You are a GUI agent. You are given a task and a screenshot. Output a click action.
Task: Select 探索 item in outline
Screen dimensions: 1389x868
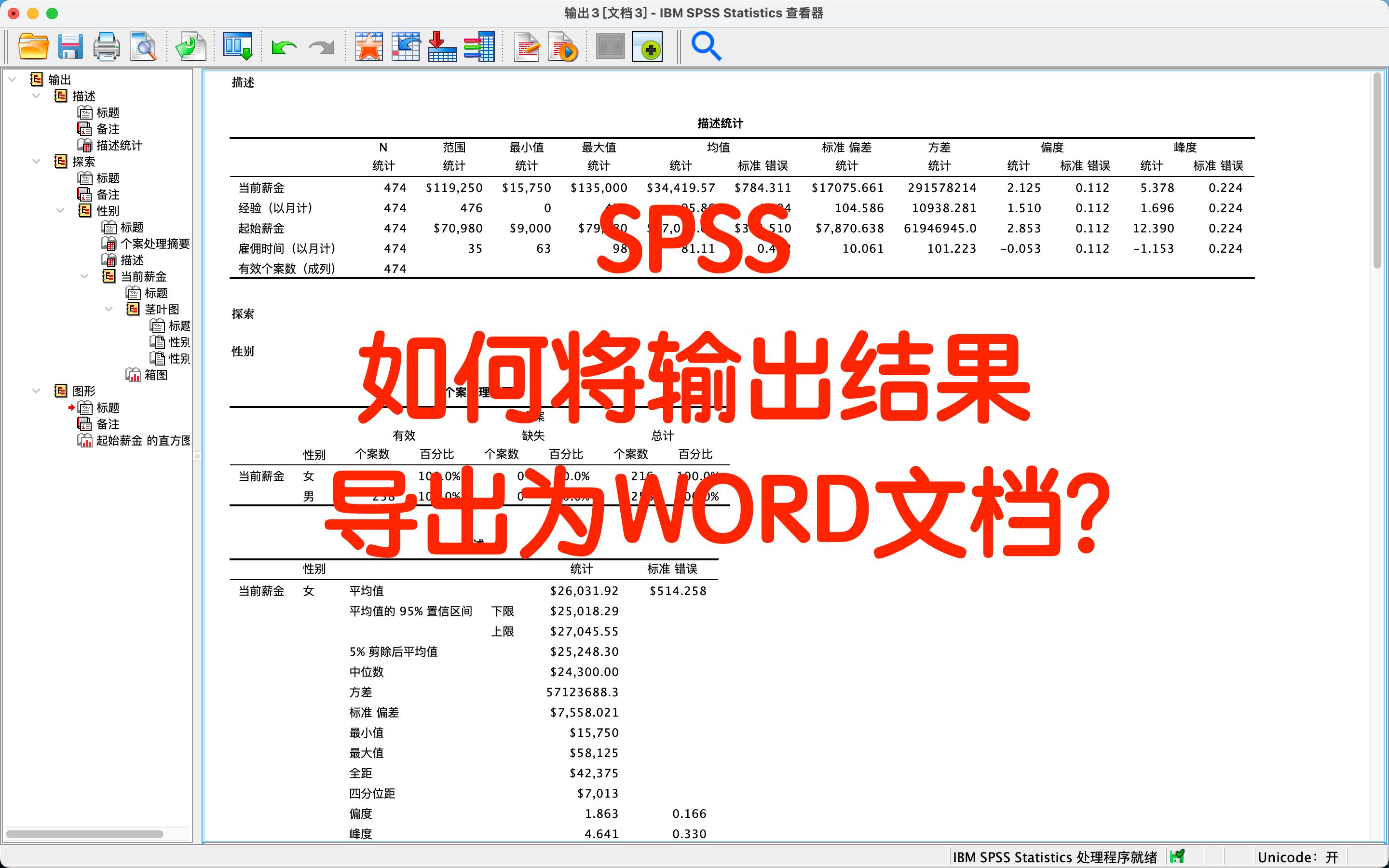[x=75, y=162]
